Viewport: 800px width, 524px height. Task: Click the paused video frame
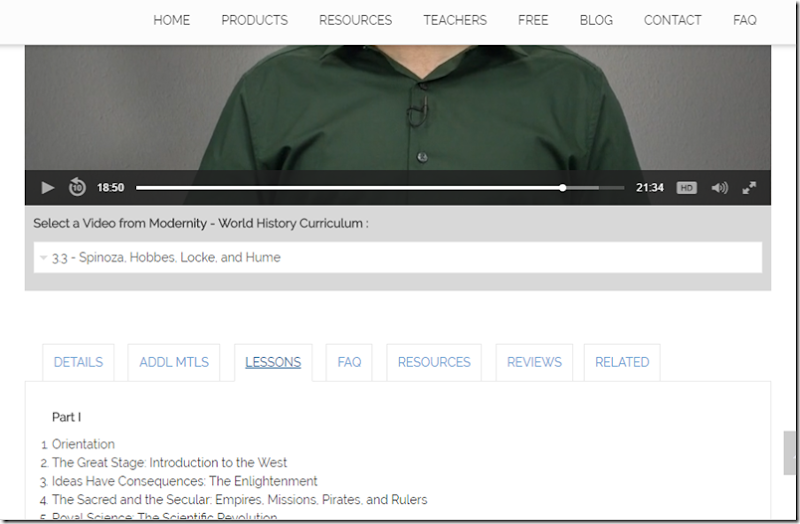[398, 107]
